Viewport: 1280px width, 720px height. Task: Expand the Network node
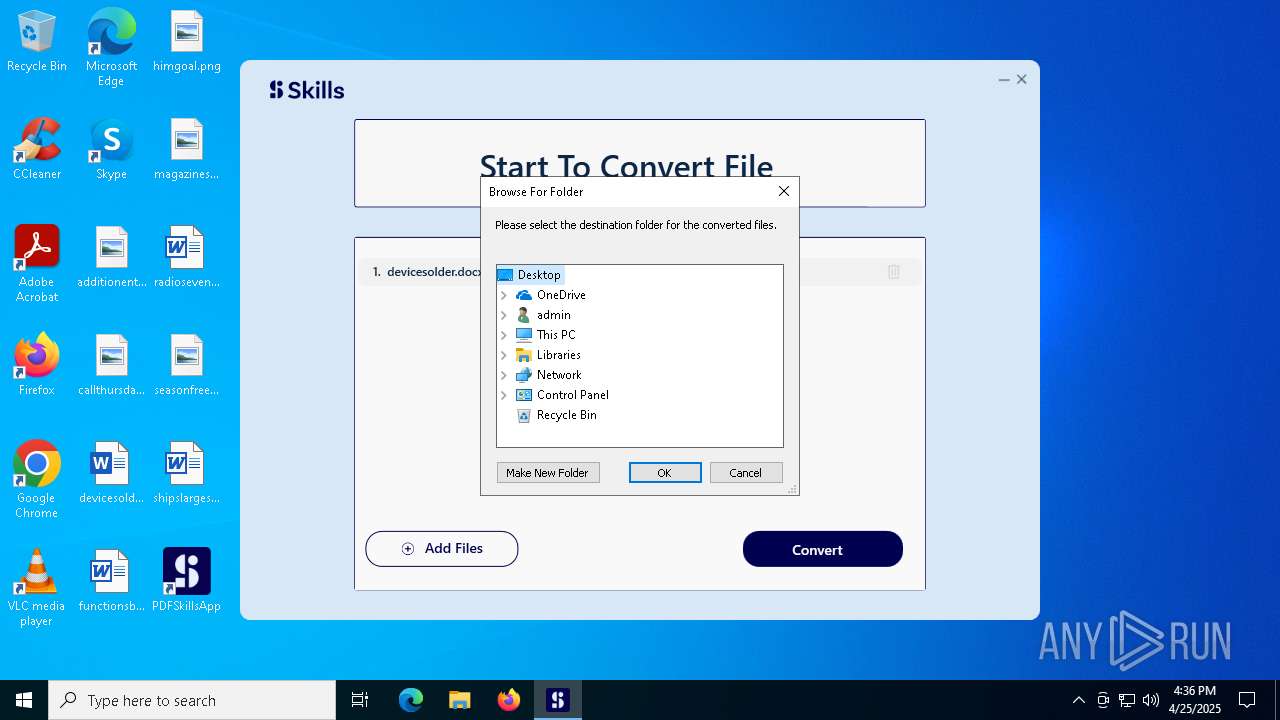[504, 375]
